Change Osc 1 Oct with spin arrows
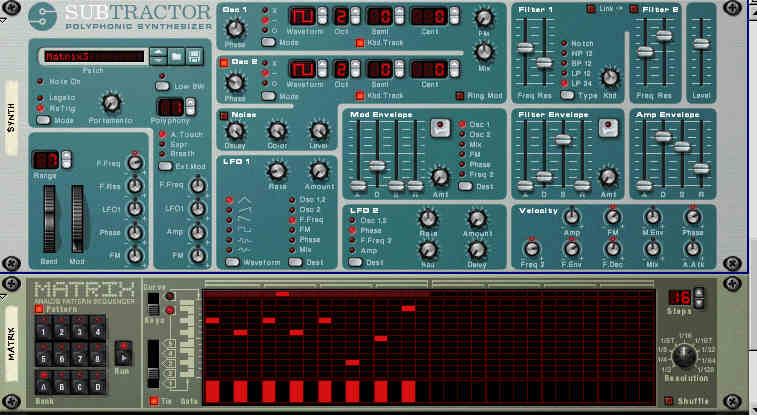 click(x=355, y=16)
